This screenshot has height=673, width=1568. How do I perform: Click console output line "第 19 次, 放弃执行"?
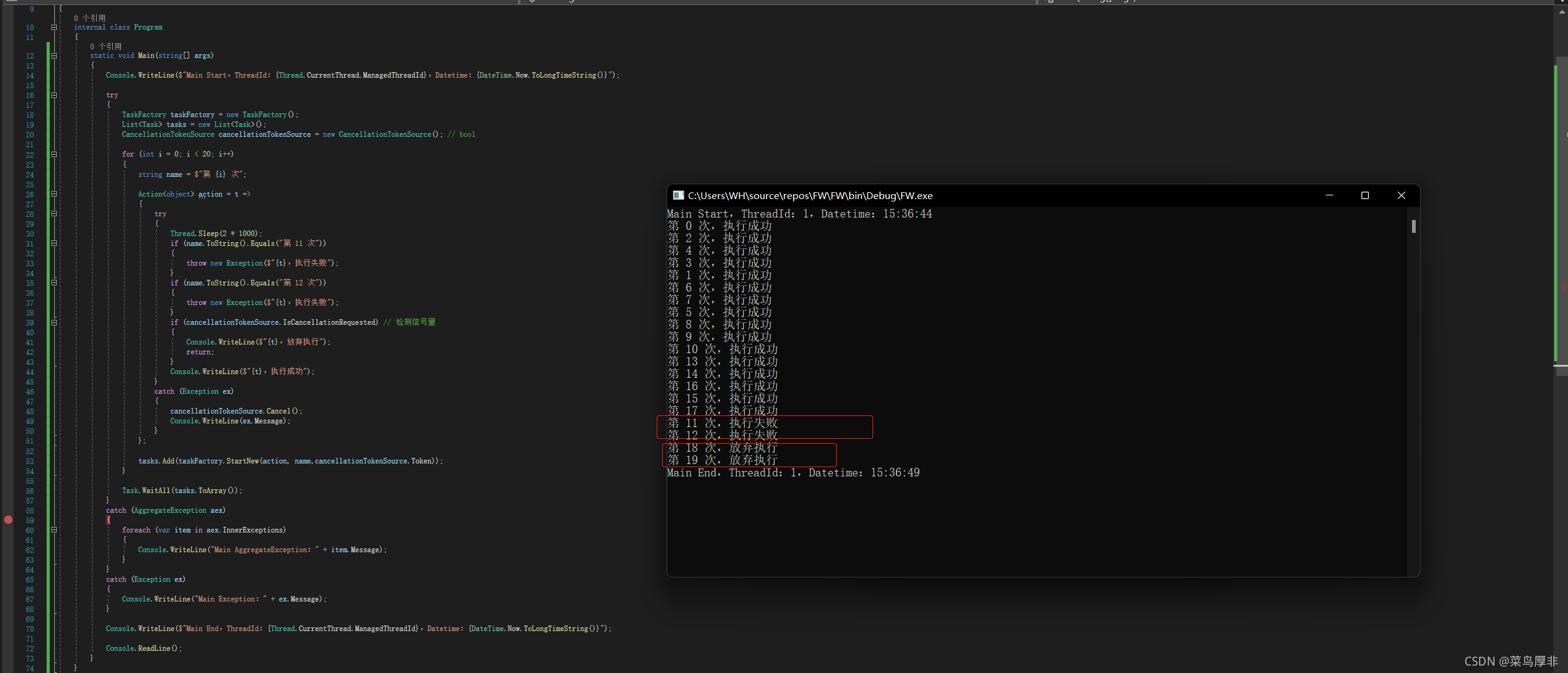click(x=723, y=460)
